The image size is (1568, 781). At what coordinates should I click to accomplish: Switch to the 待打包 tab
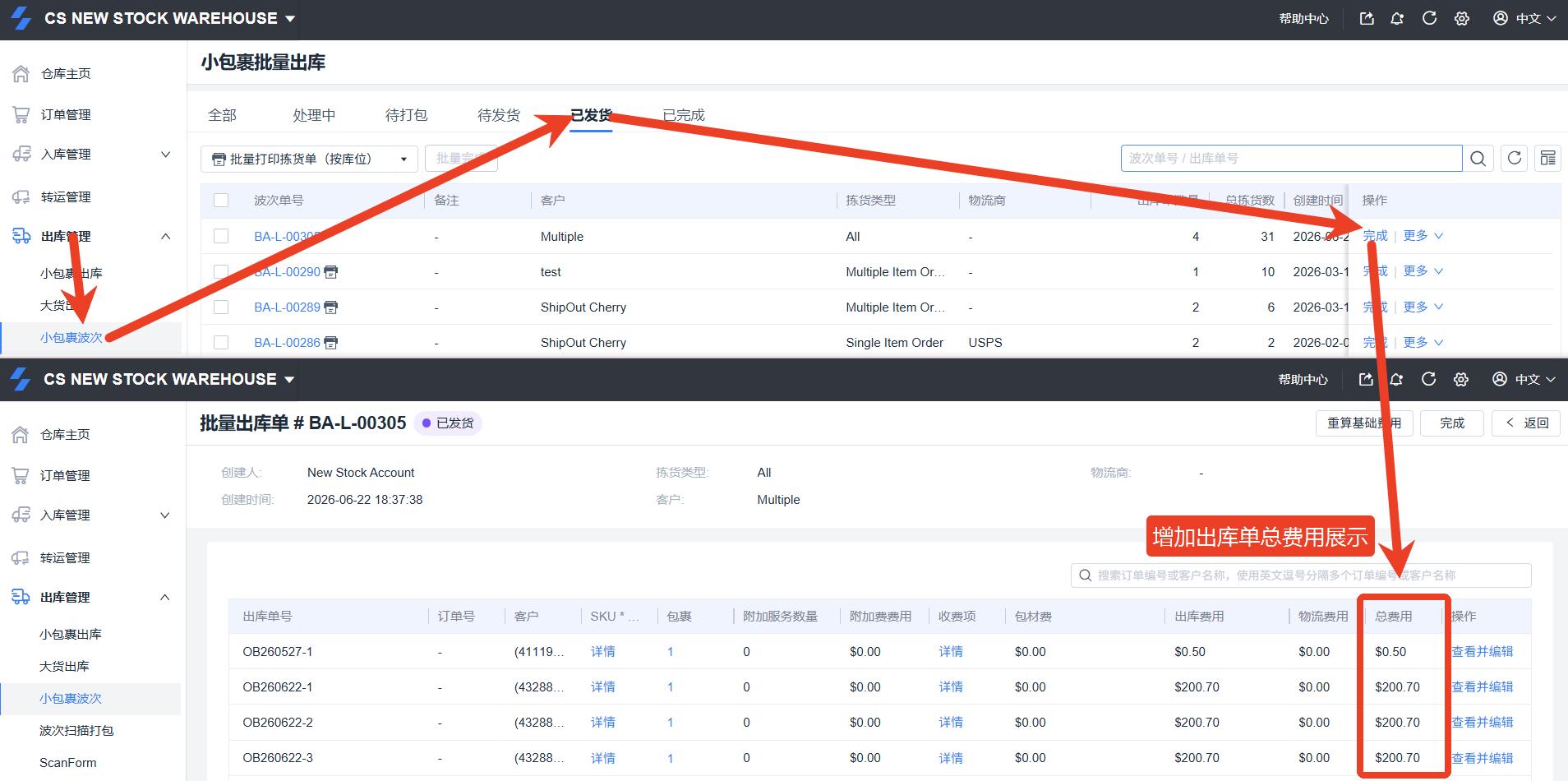point(406,115)
